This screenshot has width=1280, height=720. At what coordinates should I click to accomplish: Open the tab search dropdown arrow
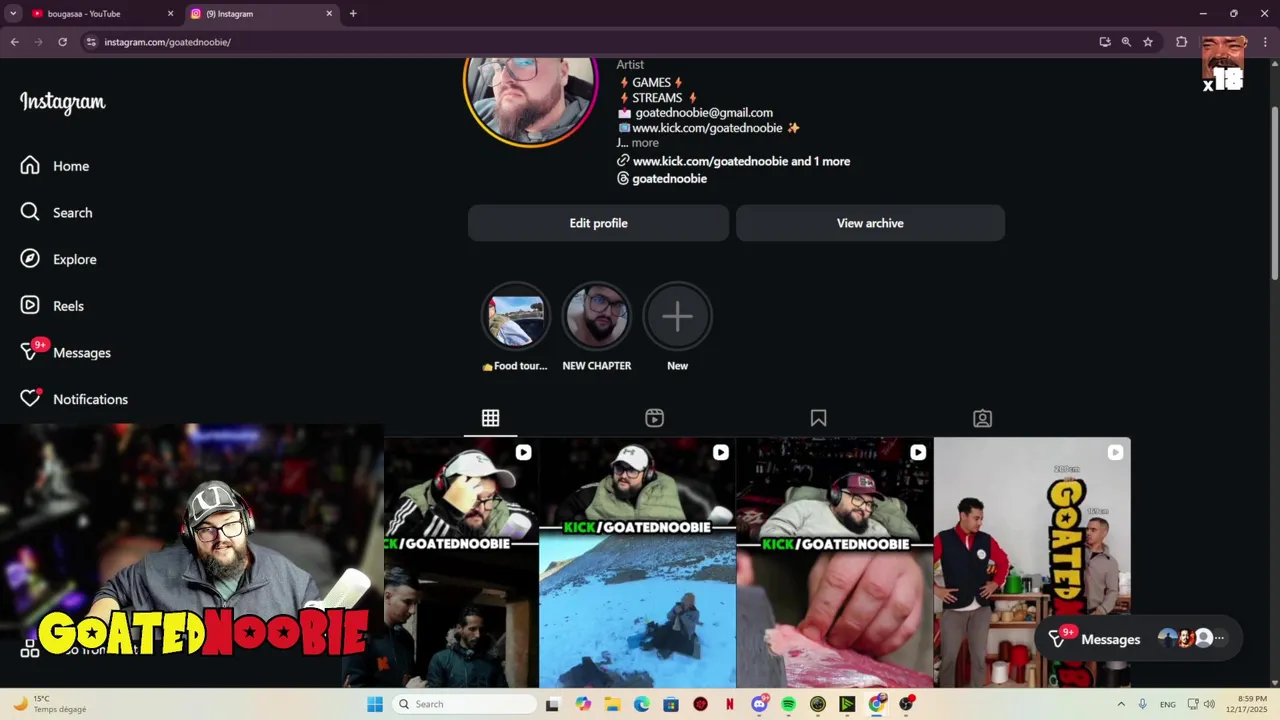click(x=13, y=14)
